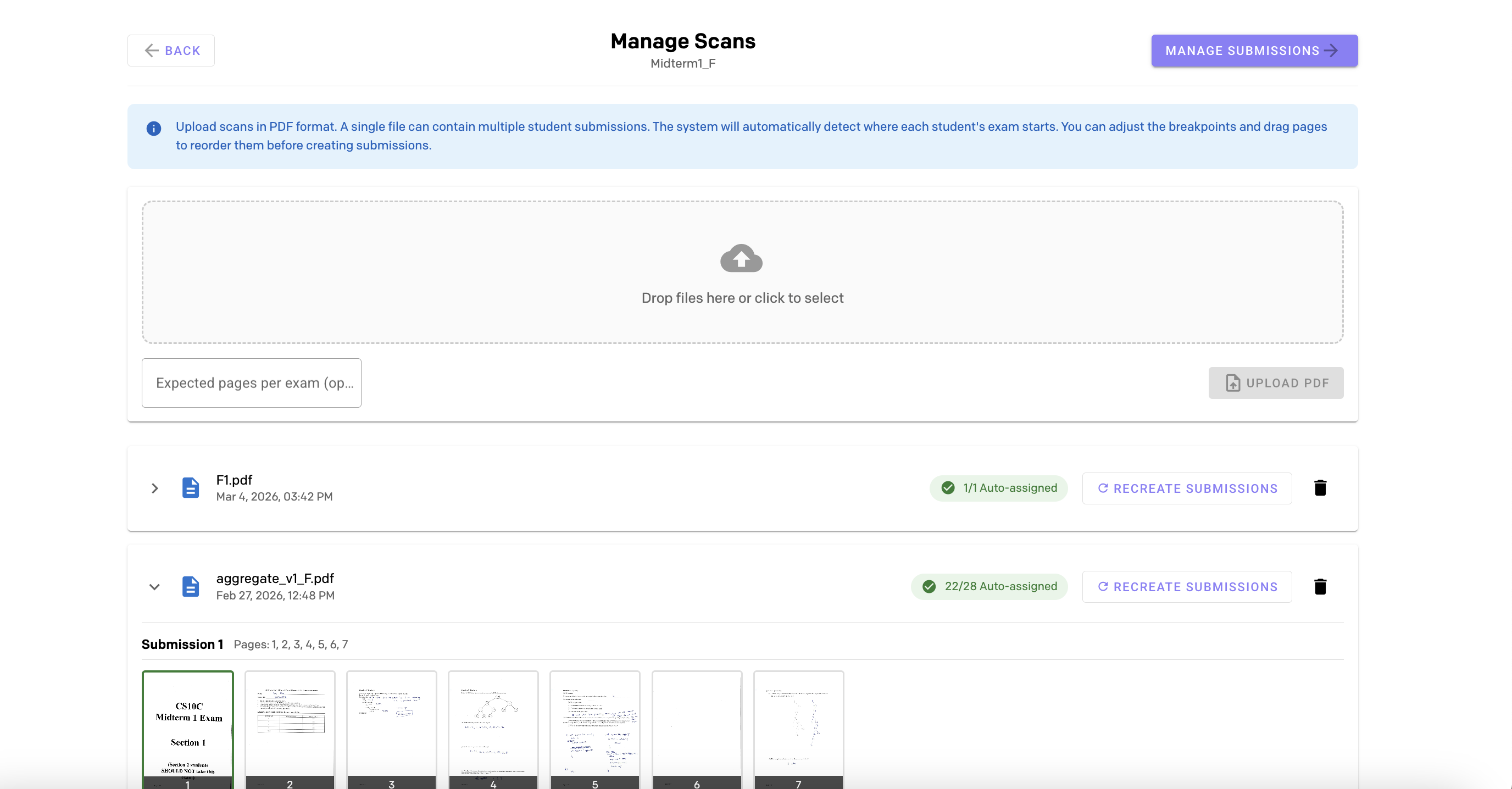Viewport: 1512px width, 789px height.
Task: Click the delete icon for aggregate_v1_F.pdf
Action: (x=1320, y=586)
